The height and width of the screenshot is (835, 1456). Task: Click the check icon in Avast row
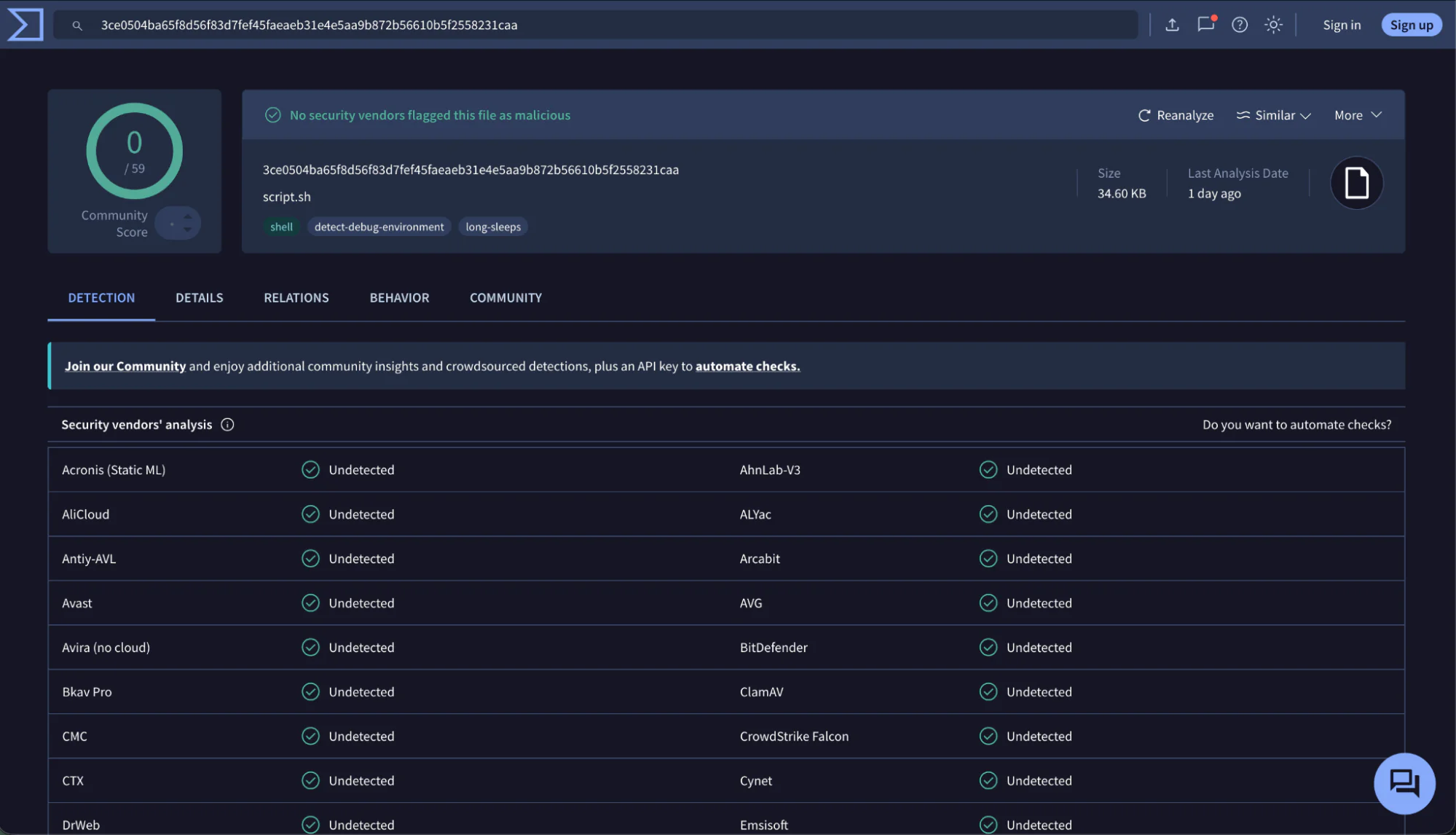click(x=310, y=603)
